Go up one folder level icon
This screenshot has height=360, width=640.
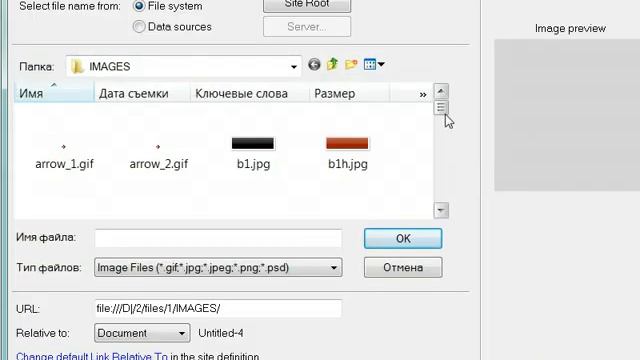click(332, 64)
